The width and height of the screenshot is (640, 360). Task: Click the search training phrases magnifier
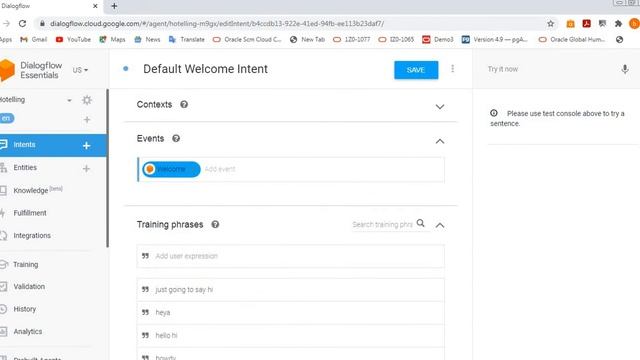click(420, 223)
